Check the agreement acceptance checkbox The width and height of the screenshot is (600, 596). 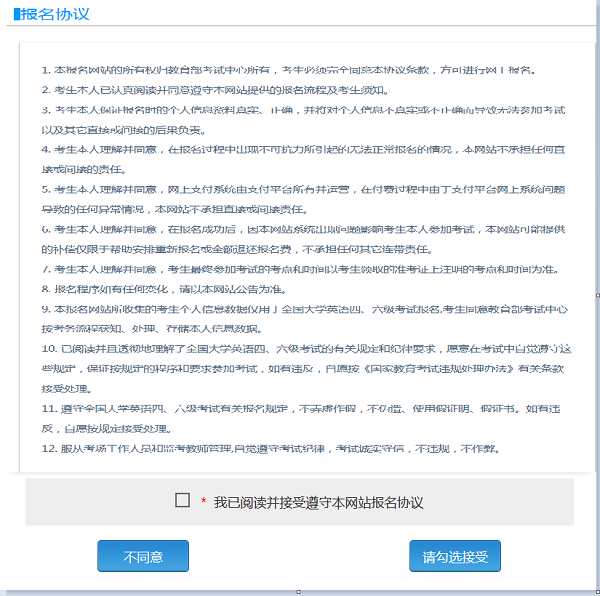tap(182, 501)
